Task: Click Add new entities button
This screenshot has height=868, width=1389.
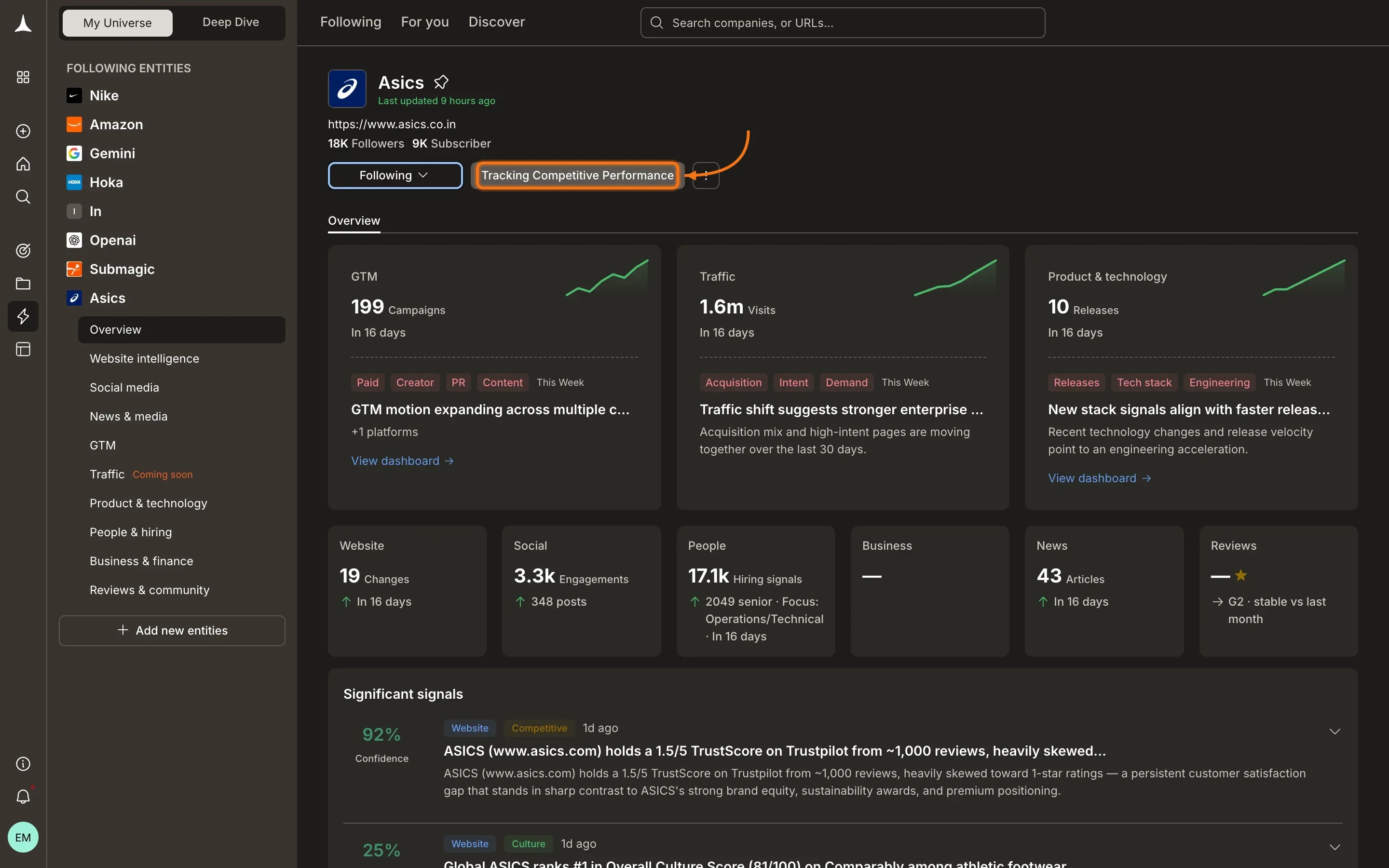Action: pyautogui.click(x=172, y=631)
